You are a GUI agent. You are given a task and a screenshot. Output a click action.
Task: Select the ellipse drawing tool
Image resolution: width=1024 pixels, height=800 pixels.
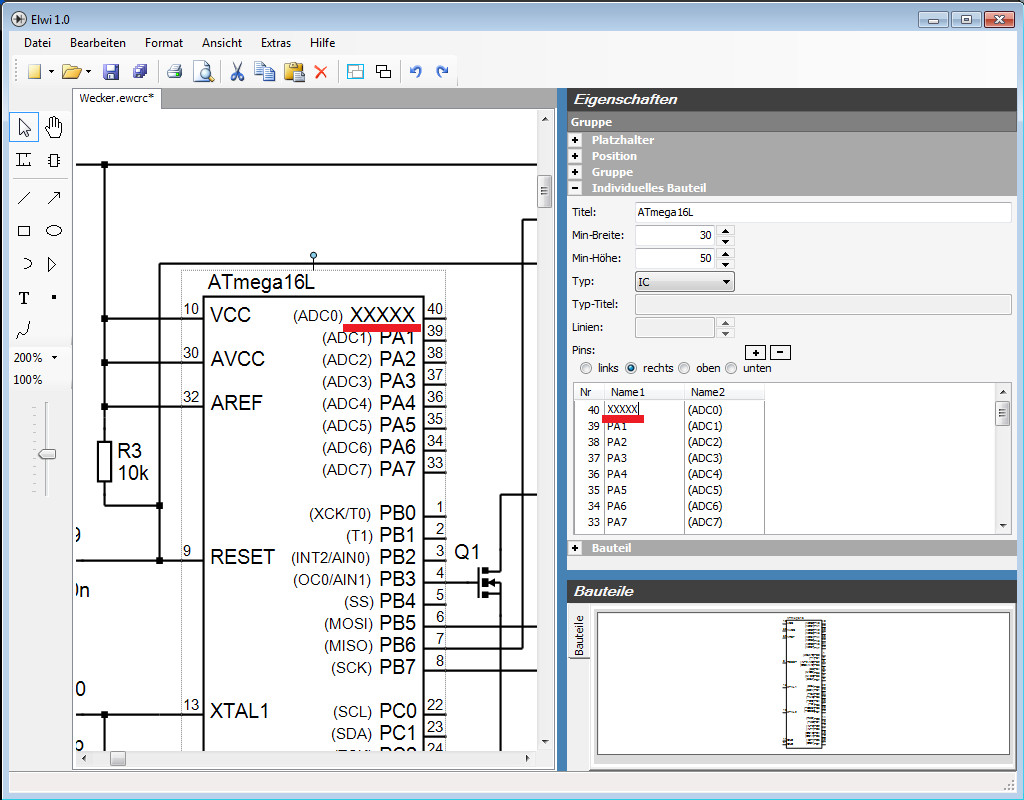tap(54, 231)
